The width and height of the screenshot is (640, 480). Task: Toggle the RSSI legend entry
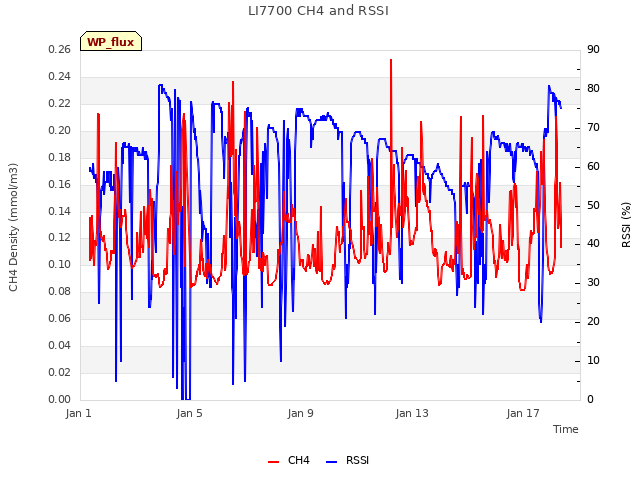click(347, 460)
